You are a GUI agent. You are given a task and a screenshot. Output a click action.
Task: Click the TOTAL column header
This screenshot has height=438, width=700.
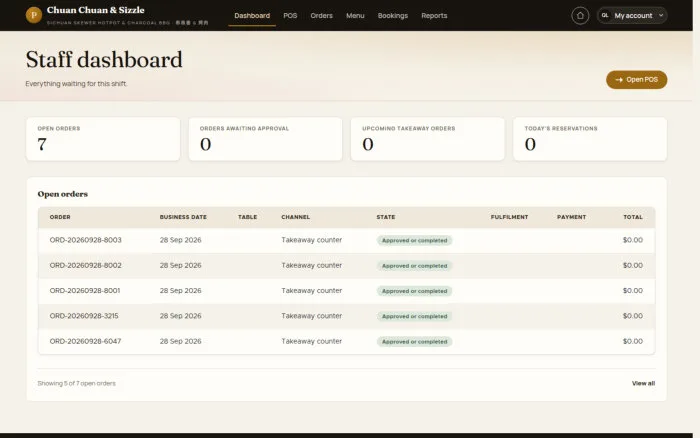(633, 217)
